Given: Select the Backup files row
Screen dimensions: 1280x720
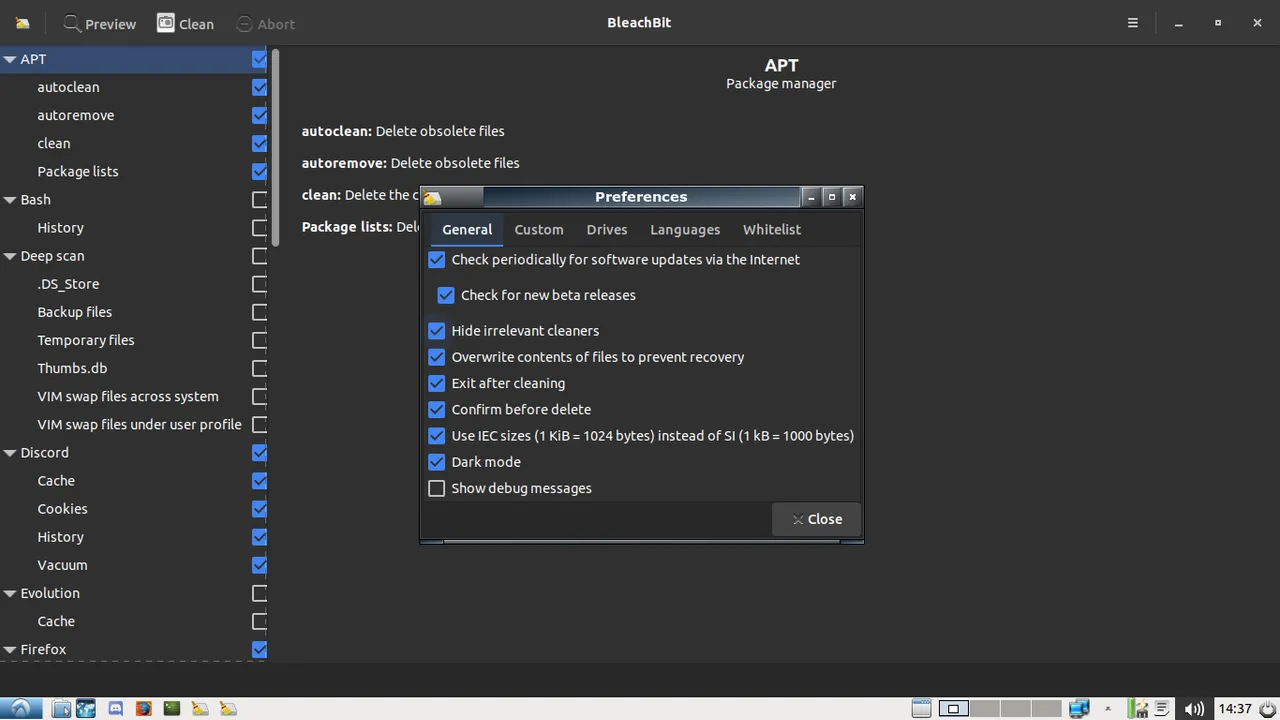Looking at the screenshot, I should (135, 312).
